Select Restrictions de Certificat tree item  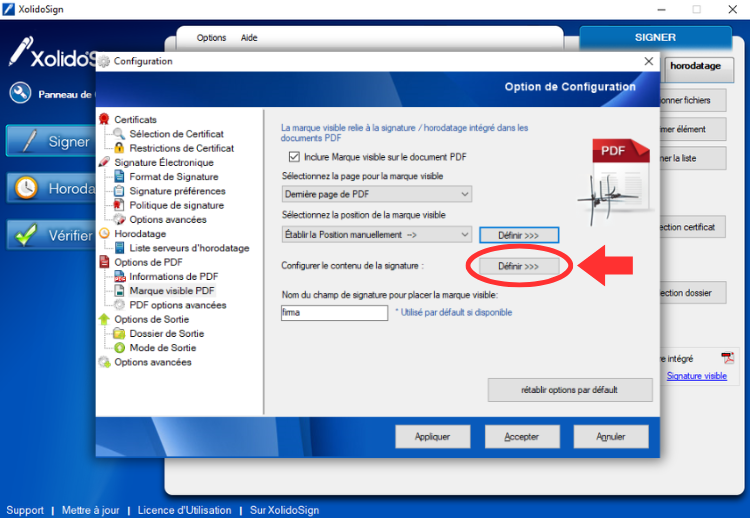pyautogui.click(x=182, y=148)
